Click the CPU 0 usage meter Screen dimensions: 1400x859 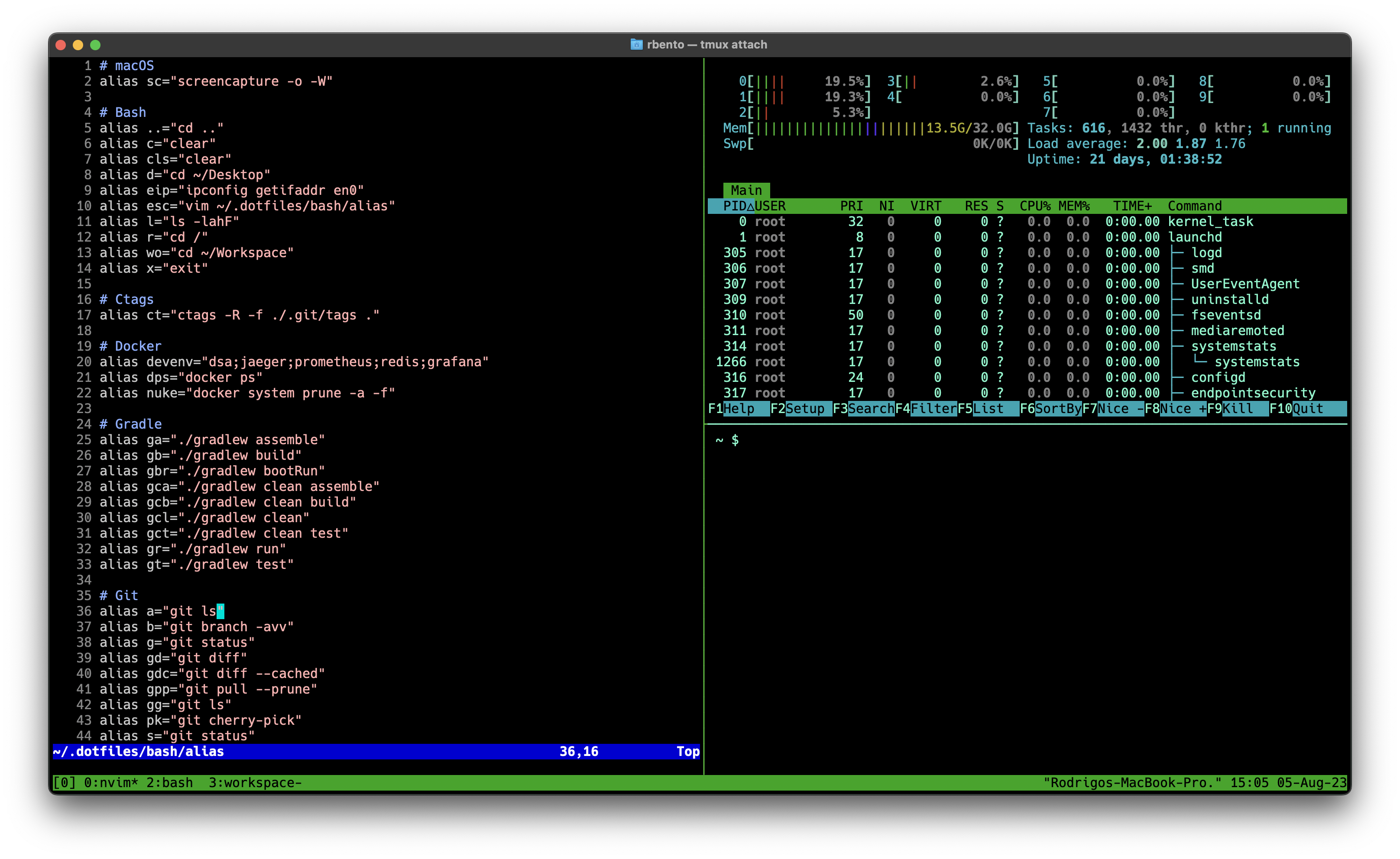[x=805, y=82]
